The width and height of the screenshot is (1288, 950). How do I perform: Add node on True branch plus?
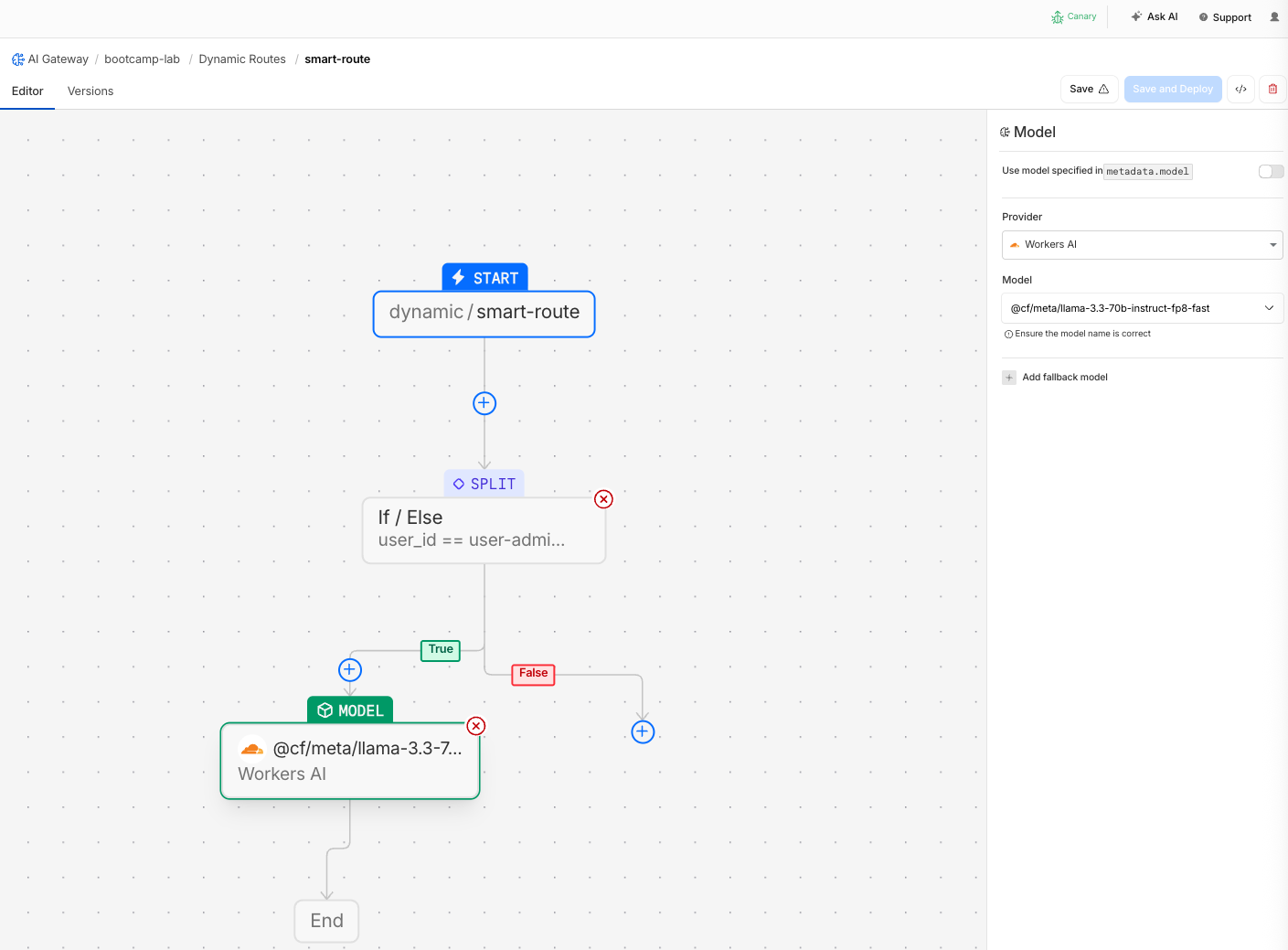tap(350, 669)
